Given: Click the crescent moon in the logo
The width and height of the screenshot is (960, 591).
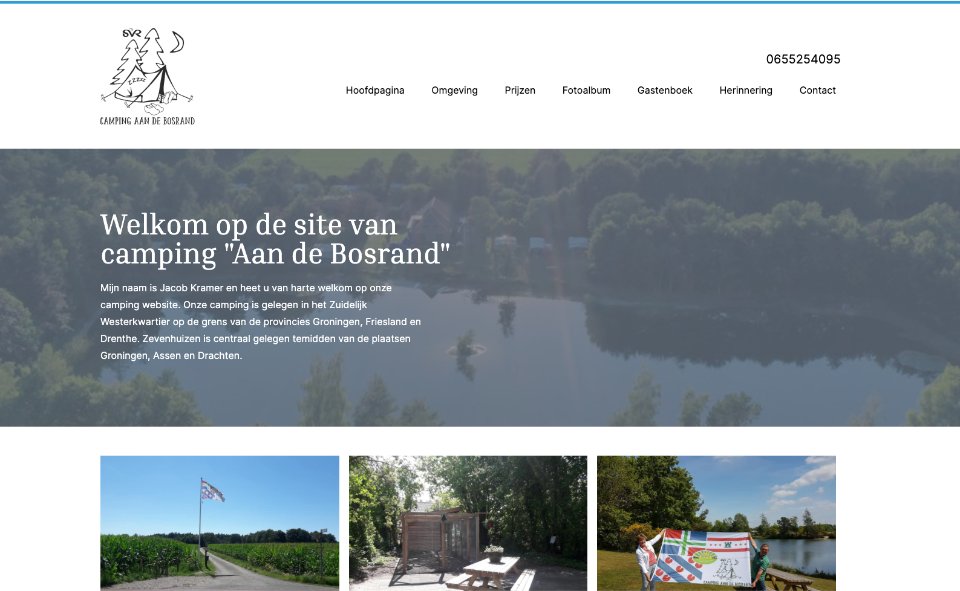Looking at the screenshot, I should 176,42.
